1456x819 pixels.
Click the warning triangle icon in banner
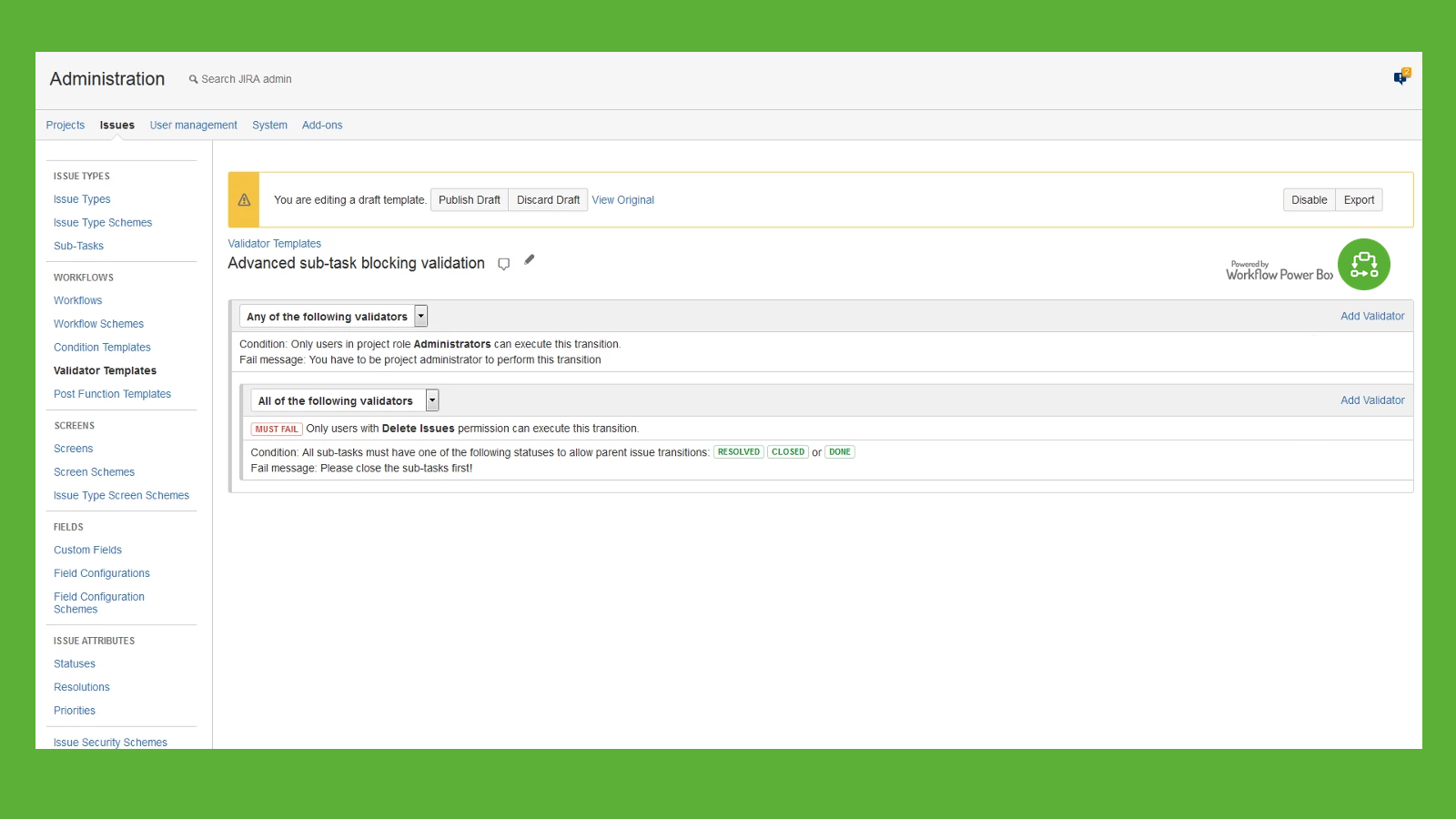pos(244,200)
